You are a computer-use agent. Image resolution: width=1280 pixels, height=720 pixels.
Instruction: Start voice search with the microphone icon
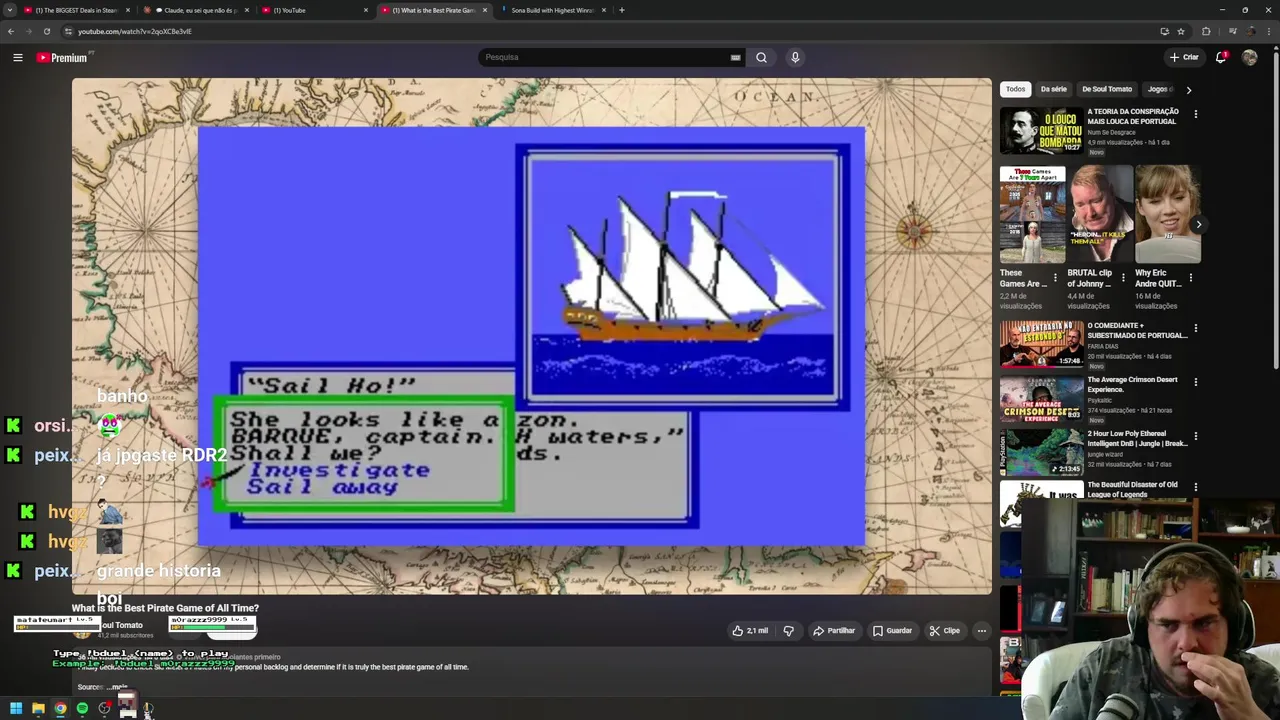coord(795,57)
